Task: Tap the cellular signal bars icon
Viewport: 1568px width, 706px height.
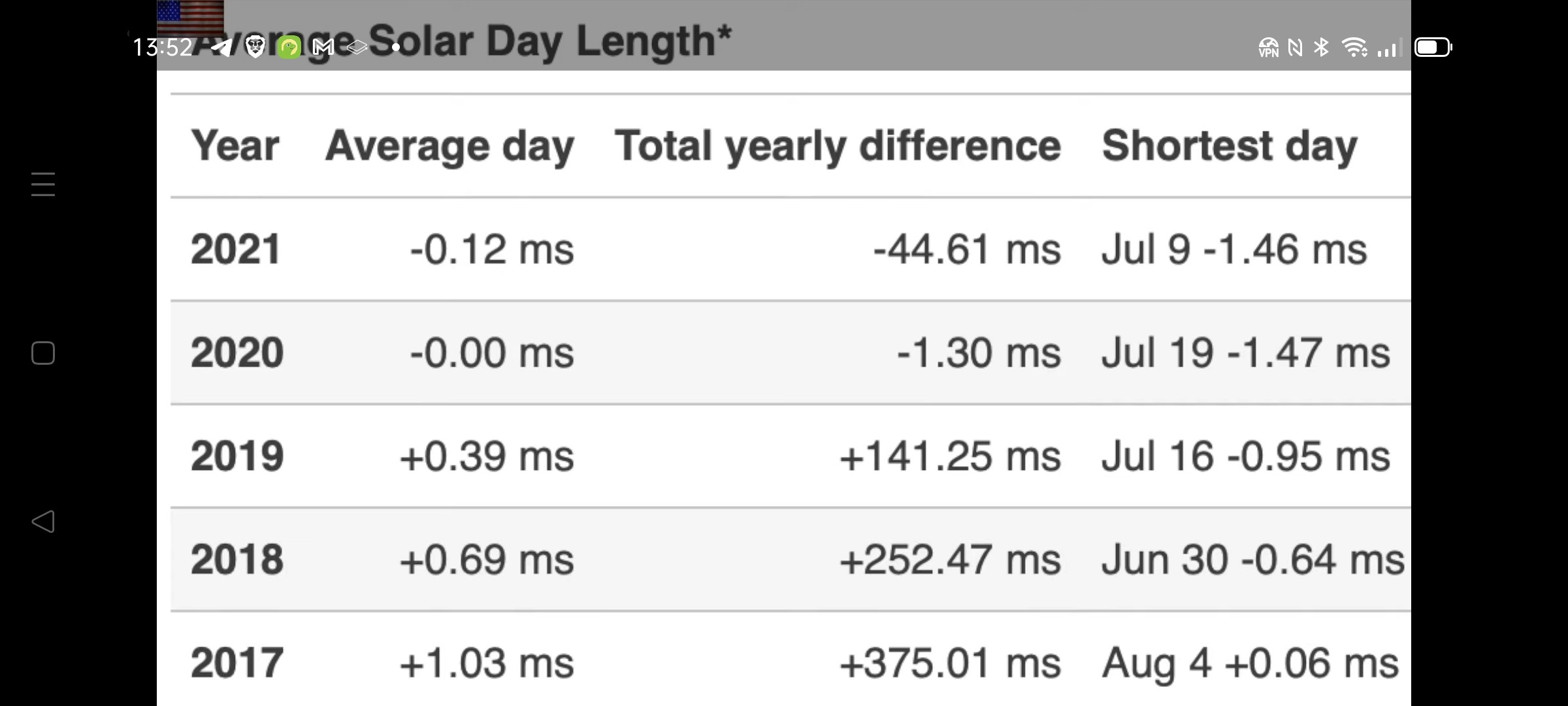Action: tap(1388, 48)
